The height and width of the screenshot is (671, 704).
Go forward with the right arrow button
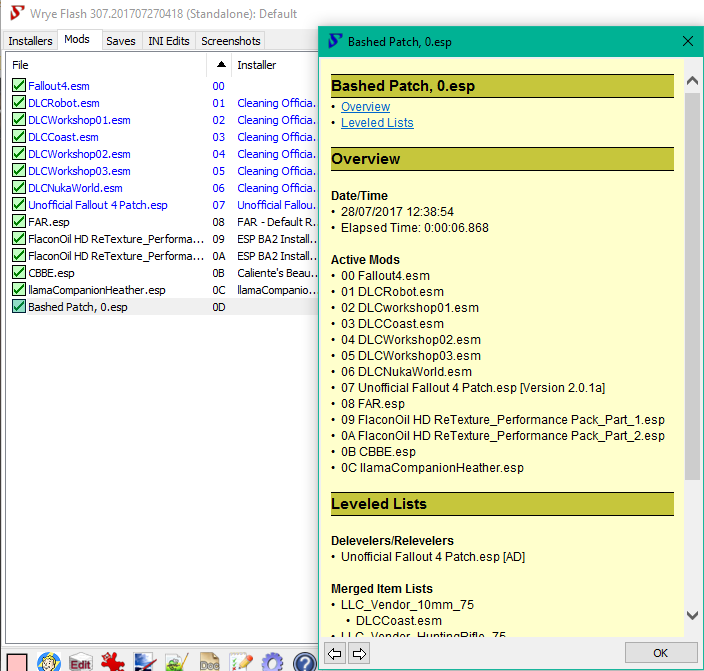click(359, 653)
